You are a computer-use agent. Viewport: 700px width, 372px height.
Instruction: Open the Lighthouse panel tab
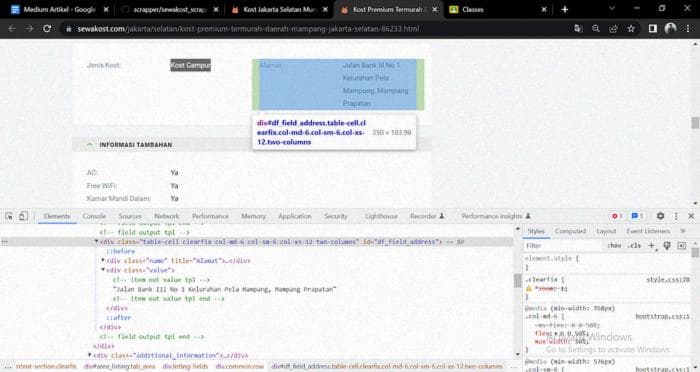point(381,216)
